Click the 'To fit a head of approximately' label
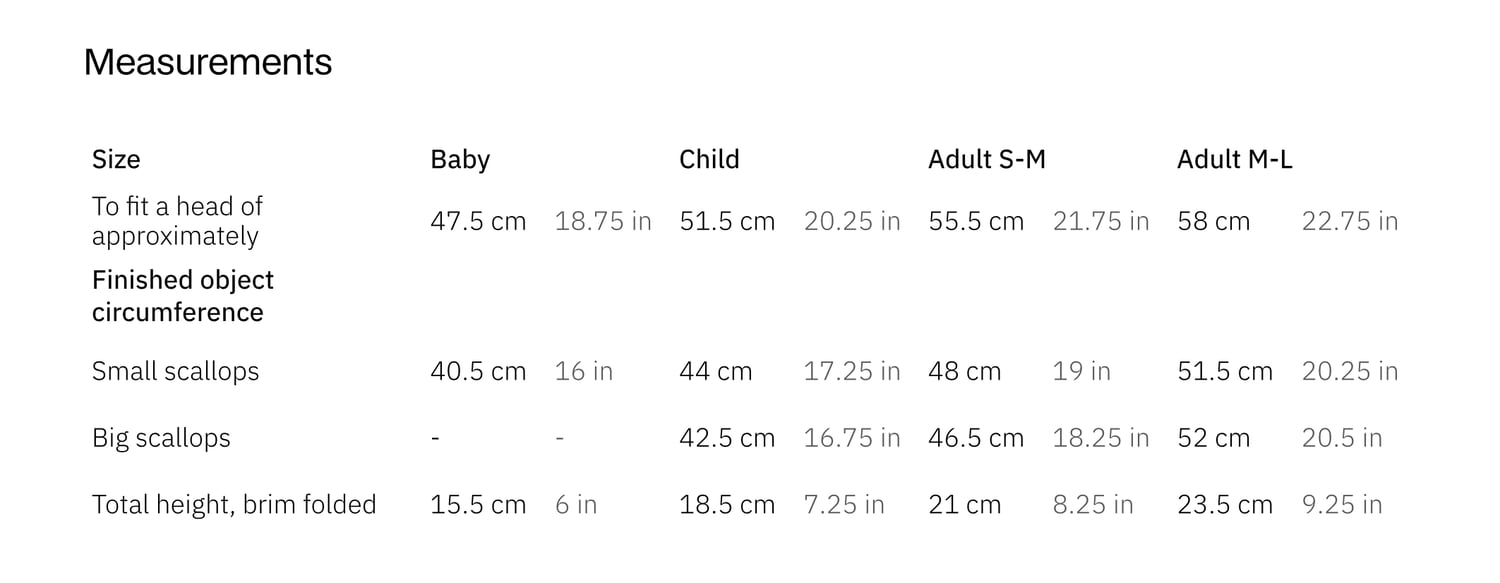 [x=176, y=221]
